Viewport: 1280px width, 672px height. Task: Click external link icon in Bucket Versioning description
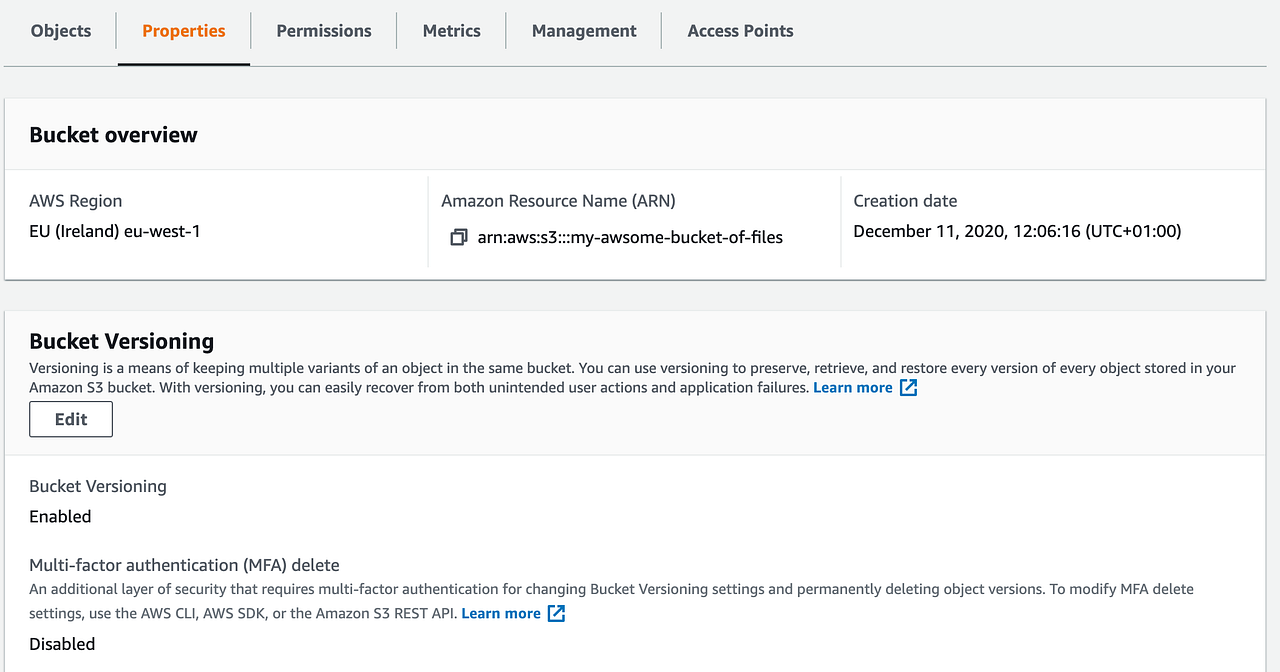908,388
